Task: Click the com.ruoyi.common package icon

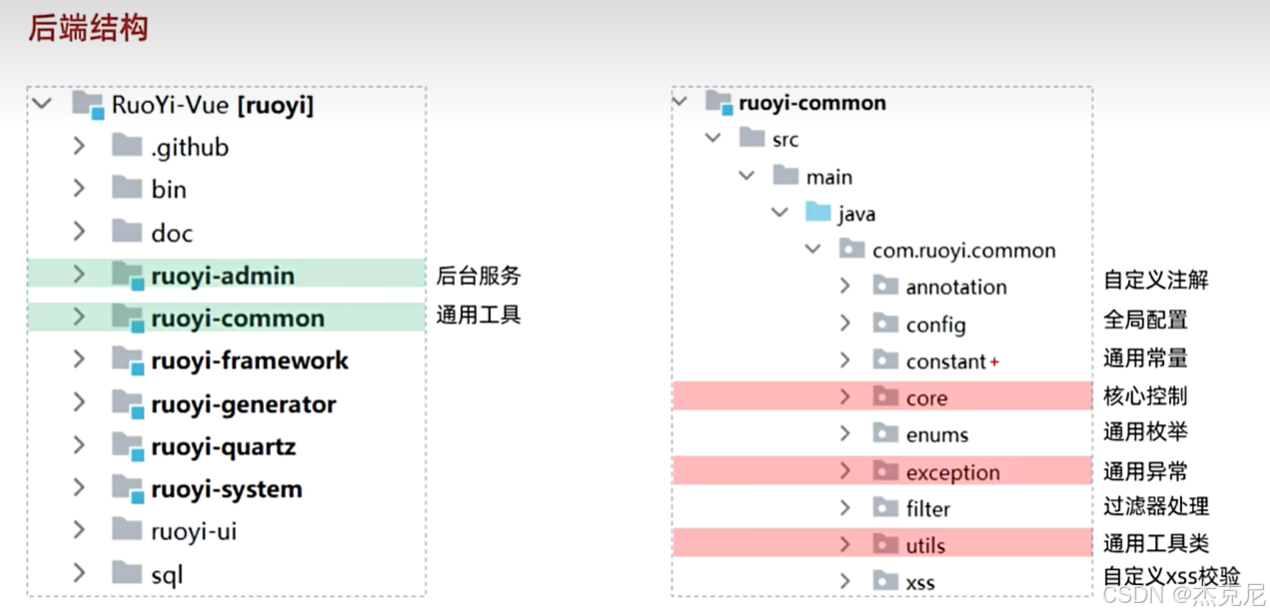Action: [x=853, y=250]
